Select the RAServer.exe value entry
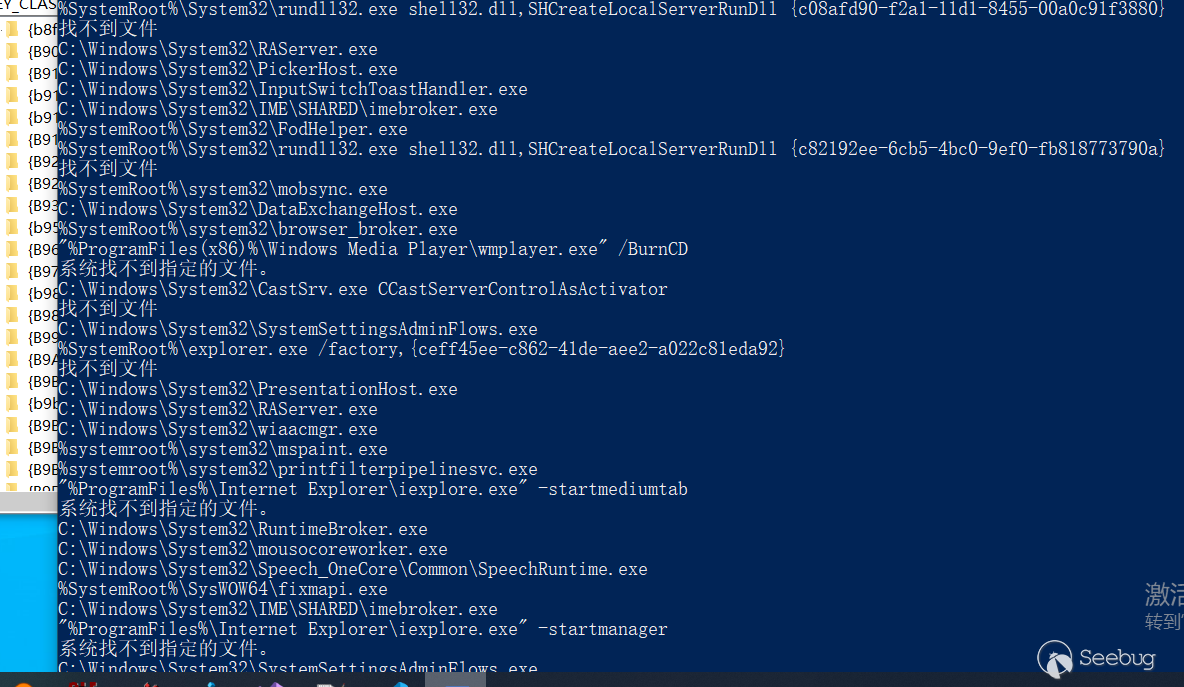1184x687 pixels. tap(218, 48)
